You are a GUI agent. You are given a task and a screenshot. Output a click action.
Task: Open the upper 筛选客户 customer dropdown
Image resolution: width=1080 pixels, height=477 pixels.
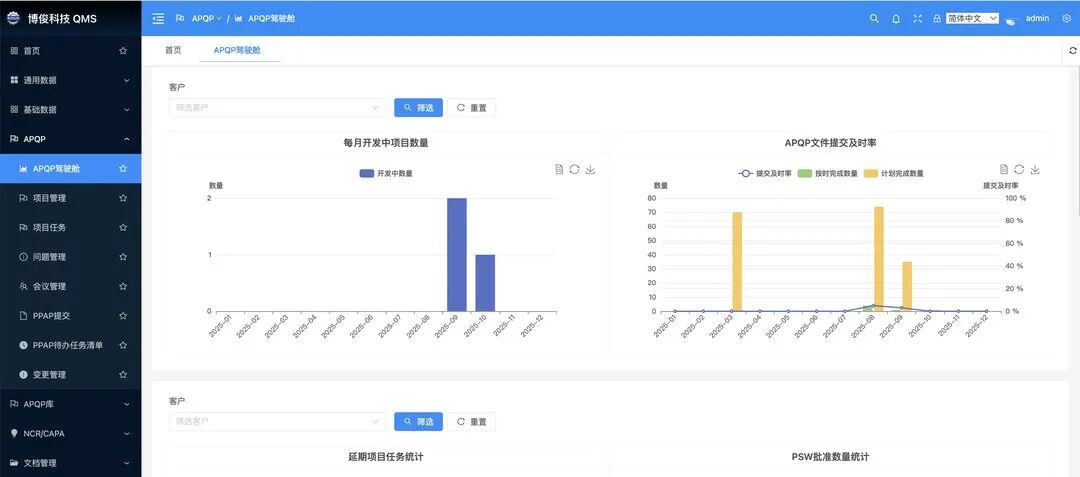pos(278,107)
